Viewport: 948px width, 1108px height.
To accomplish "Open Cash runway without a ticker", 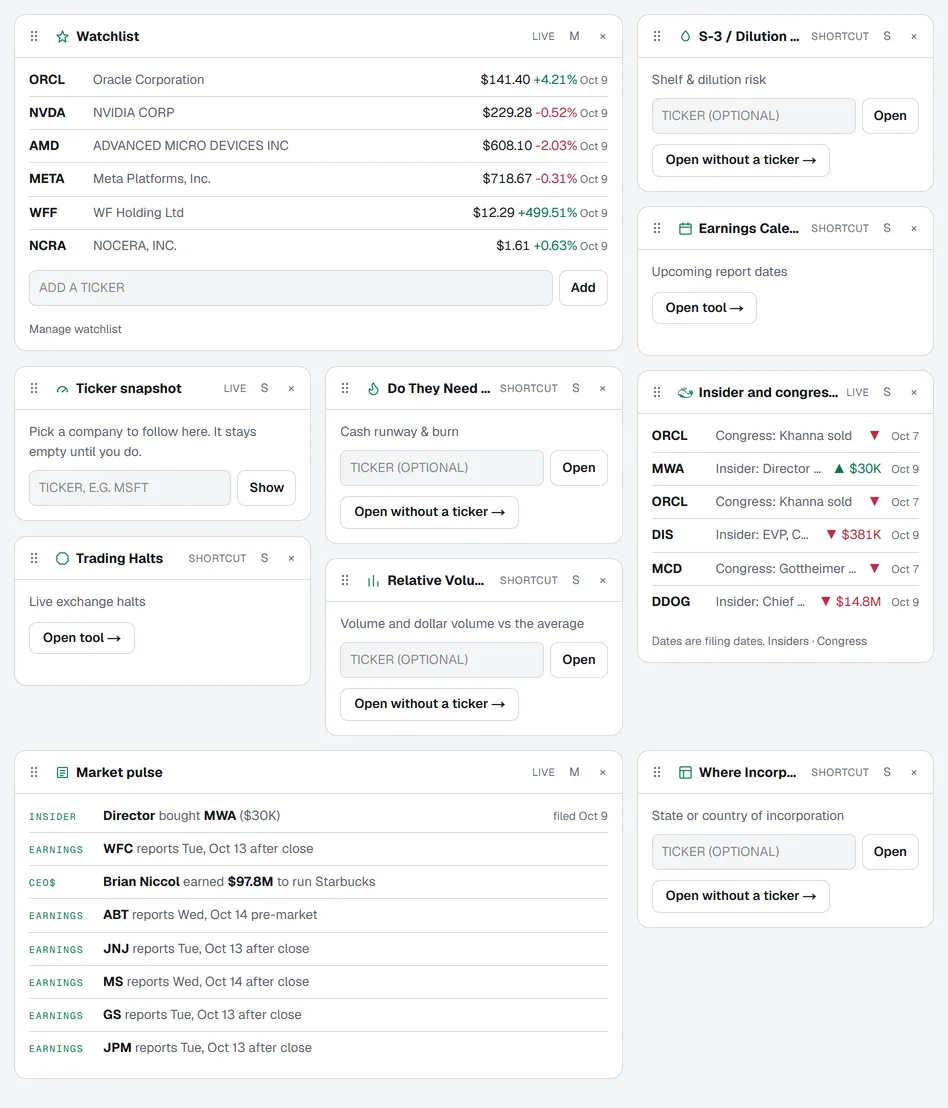I will point(429,512).
